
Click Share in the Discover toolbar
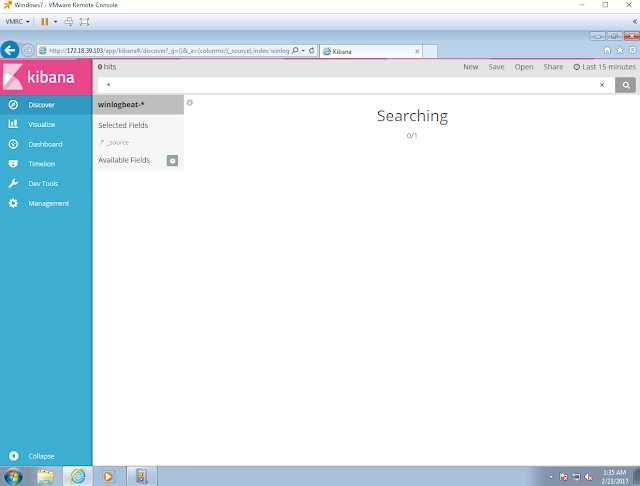(553, 67)
